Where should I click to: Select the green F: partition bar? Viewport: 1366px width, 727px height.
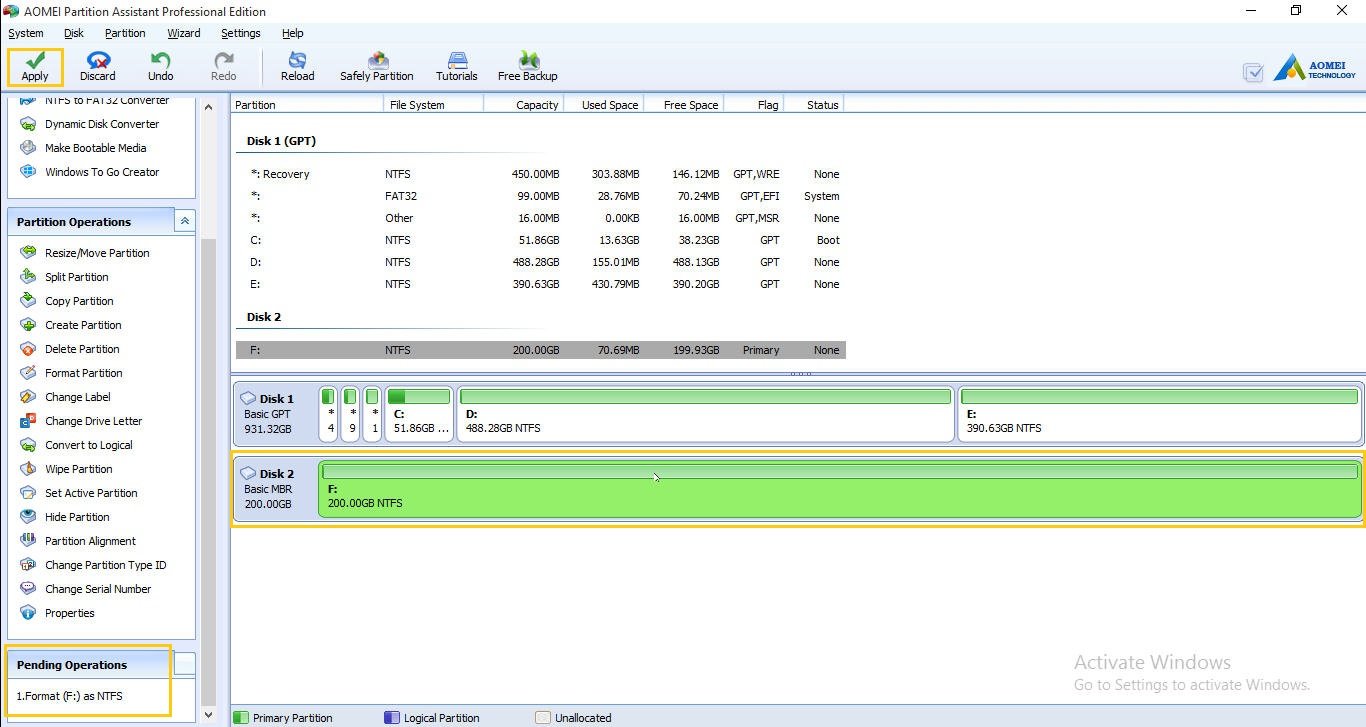pos(840,489)
